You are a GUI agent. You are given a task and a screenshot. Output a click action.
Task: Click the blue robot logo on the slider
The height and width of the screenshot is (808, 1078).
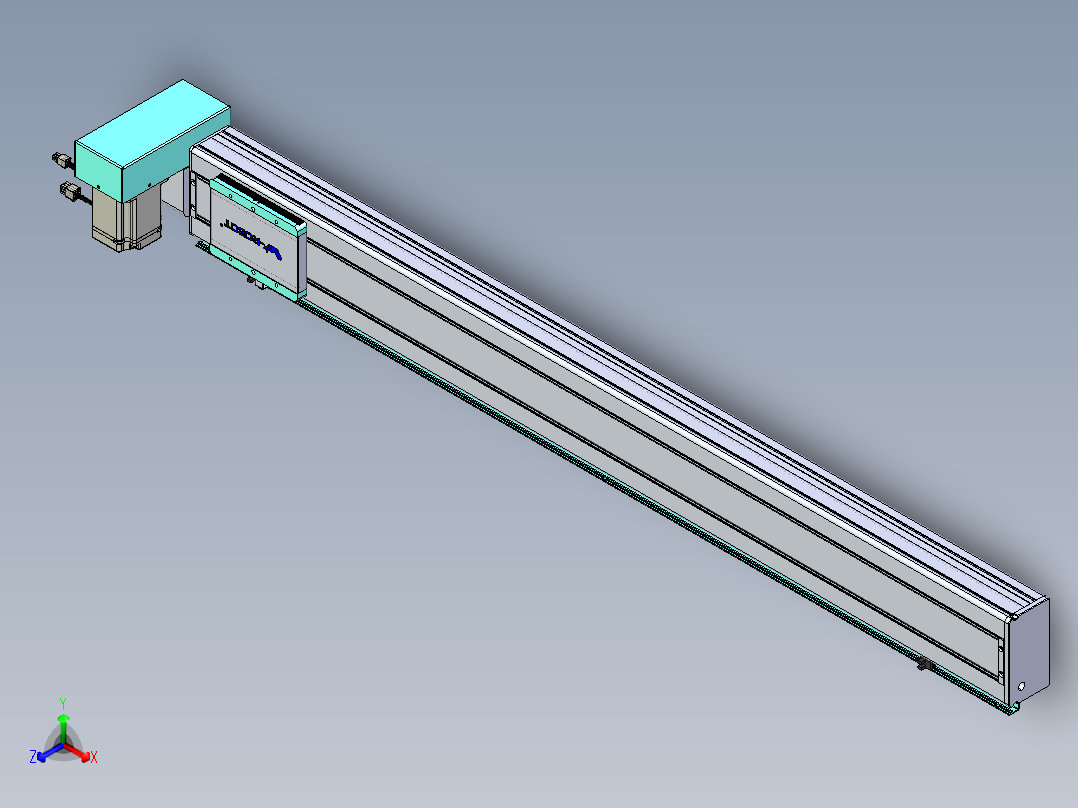(252, 241)
